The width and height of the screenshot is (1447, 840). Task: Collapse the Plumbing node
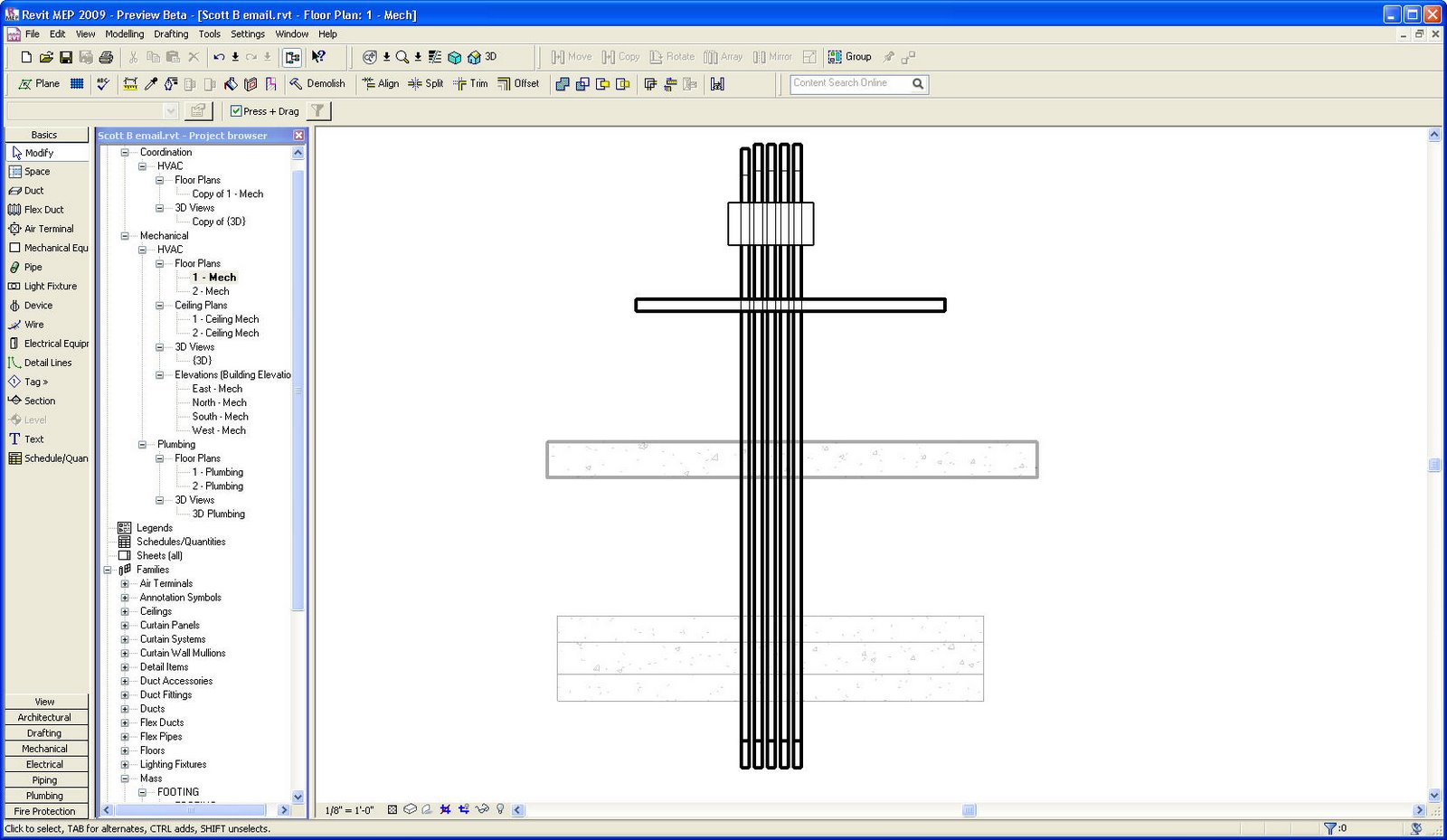[142, 445]
